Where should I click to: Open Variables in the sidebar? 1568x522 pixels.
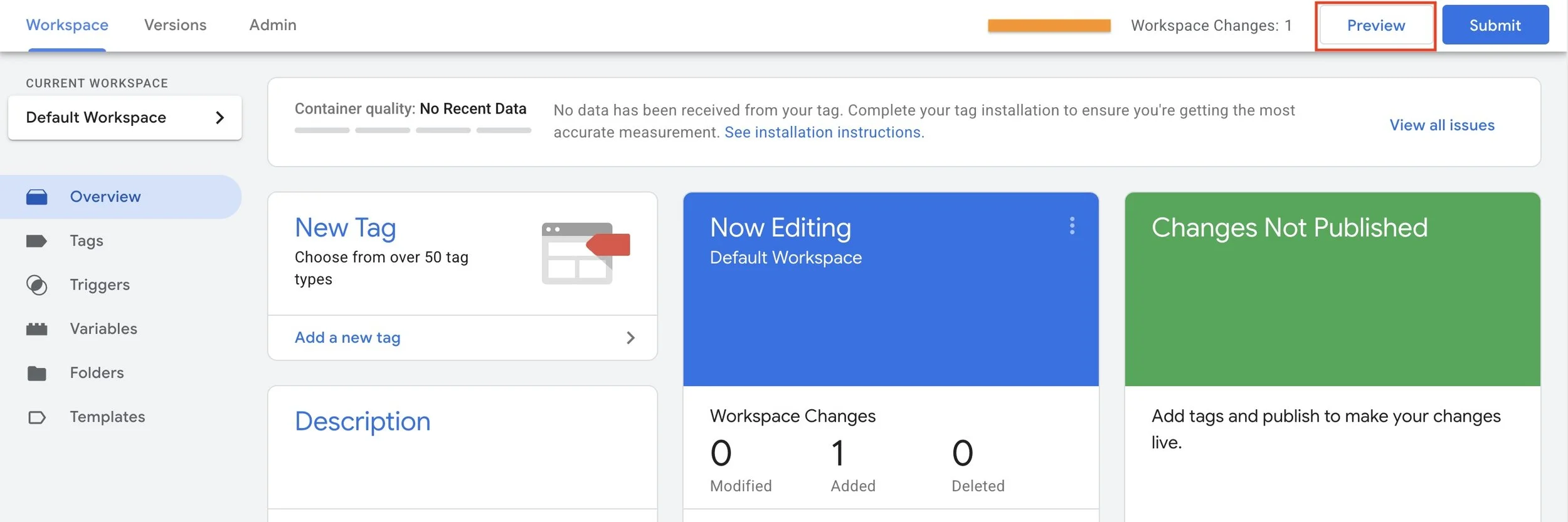click(120, 329)
